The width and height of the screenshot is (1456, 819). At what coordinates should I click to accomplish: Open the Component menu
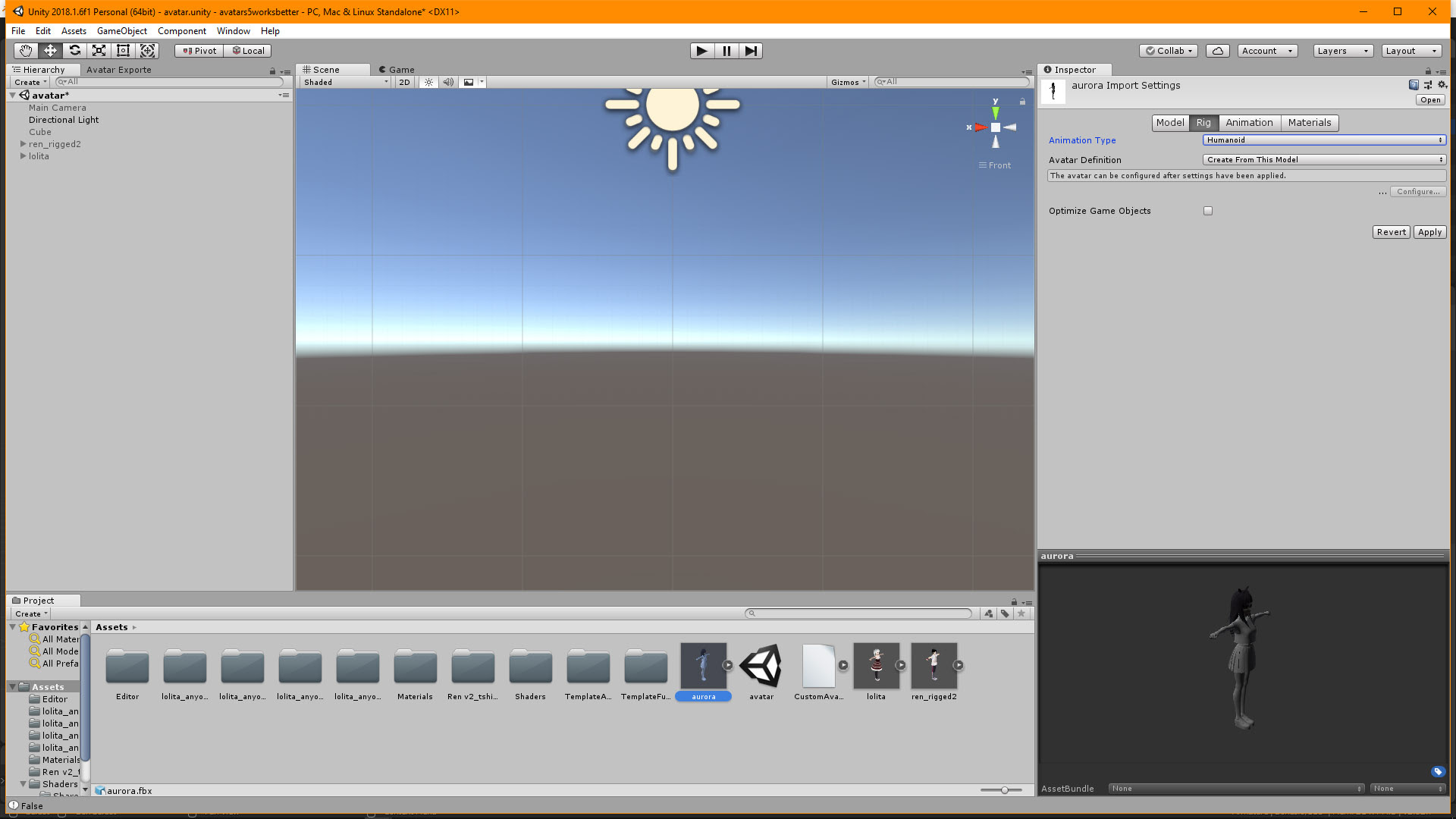182,31
